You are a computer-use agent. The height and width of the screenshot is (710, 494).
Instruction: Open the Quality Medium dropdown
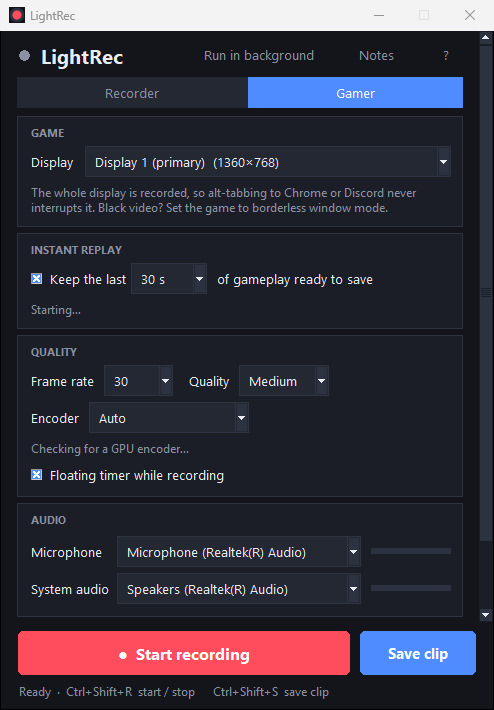coord(283,381)
